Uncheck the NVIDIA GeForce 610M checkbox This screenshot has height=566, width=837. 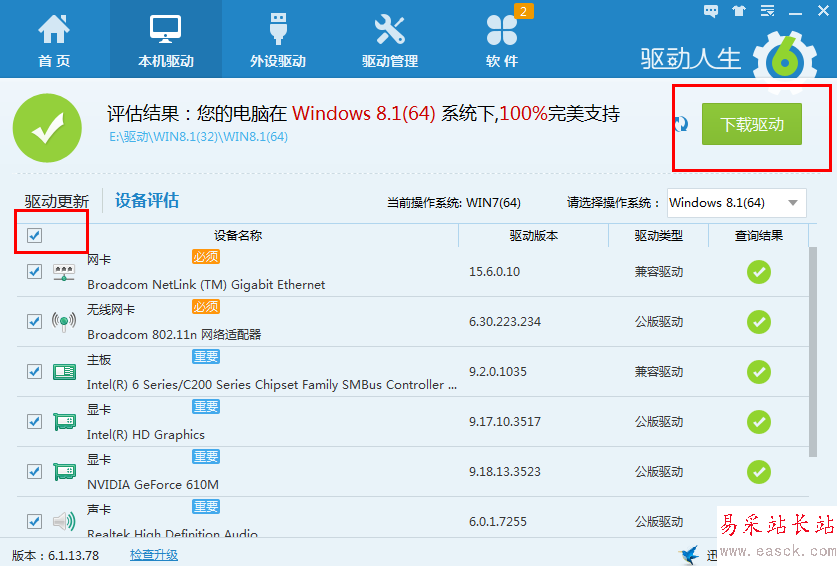point(35,472)
